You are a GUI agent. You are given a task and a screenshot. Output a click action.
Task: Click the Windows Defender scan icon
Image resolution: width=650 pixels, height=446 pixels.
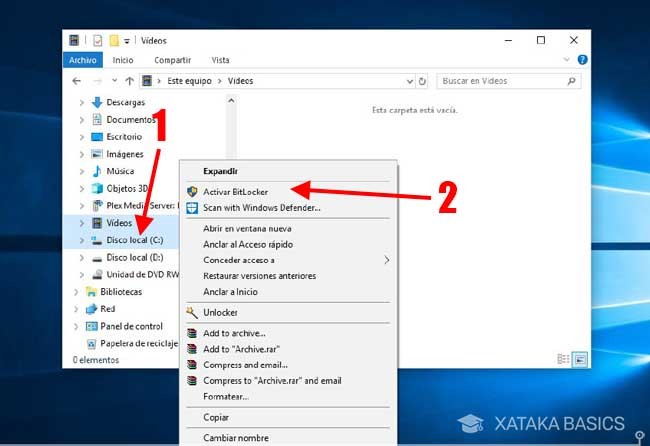pyautogui.click(x=192, y=208)
